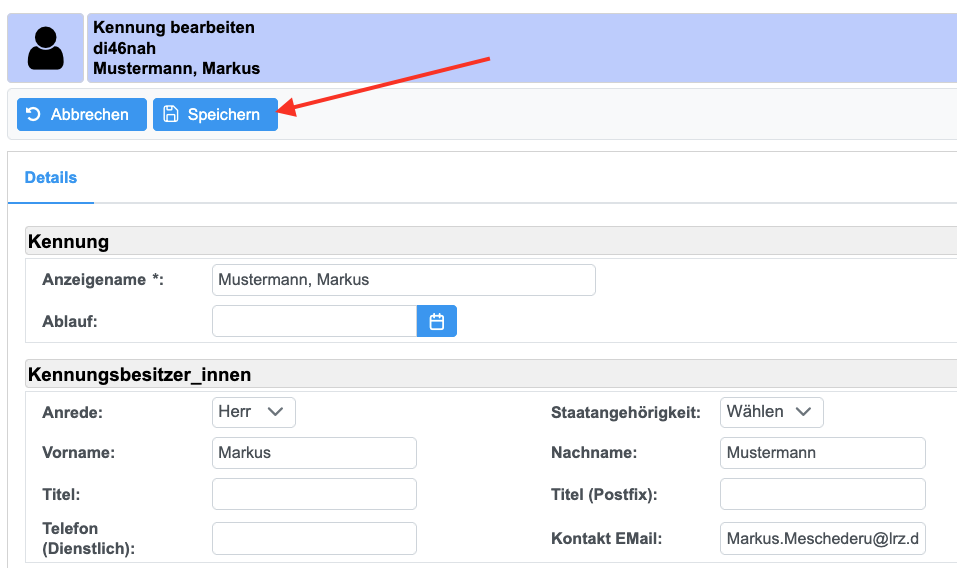Image resolution: width=957 pixels, height=568 pixels.
Task: Focus the Telefon (Dienstlich) input field
Action: 314,538
